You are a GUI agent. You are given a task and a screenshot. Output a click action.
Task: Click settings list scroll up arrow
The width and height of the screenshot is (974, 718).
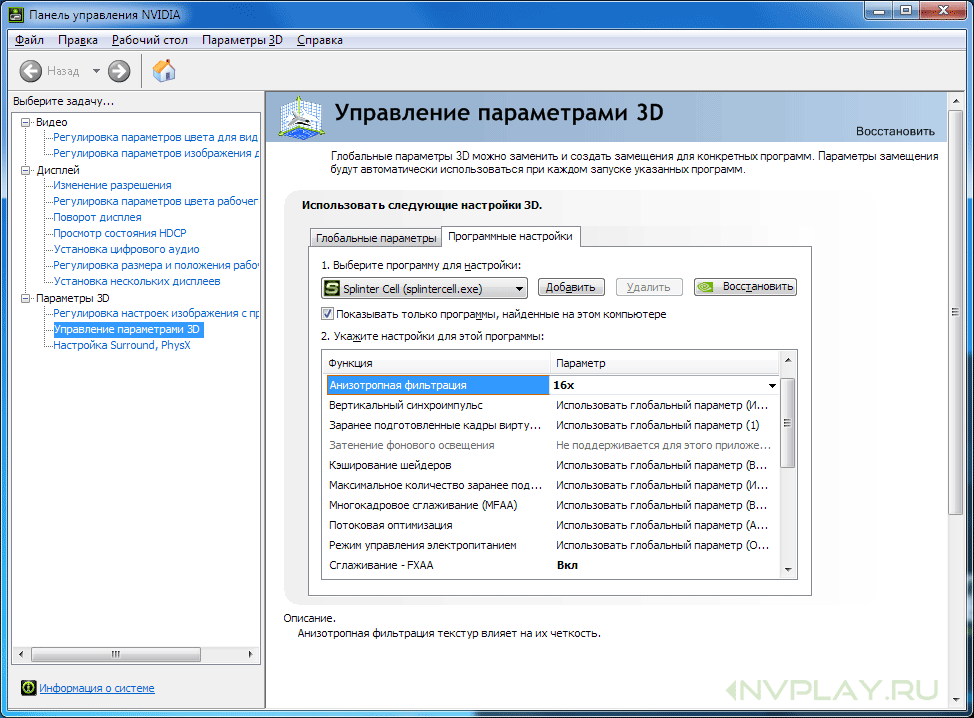[x=788, y=360]
